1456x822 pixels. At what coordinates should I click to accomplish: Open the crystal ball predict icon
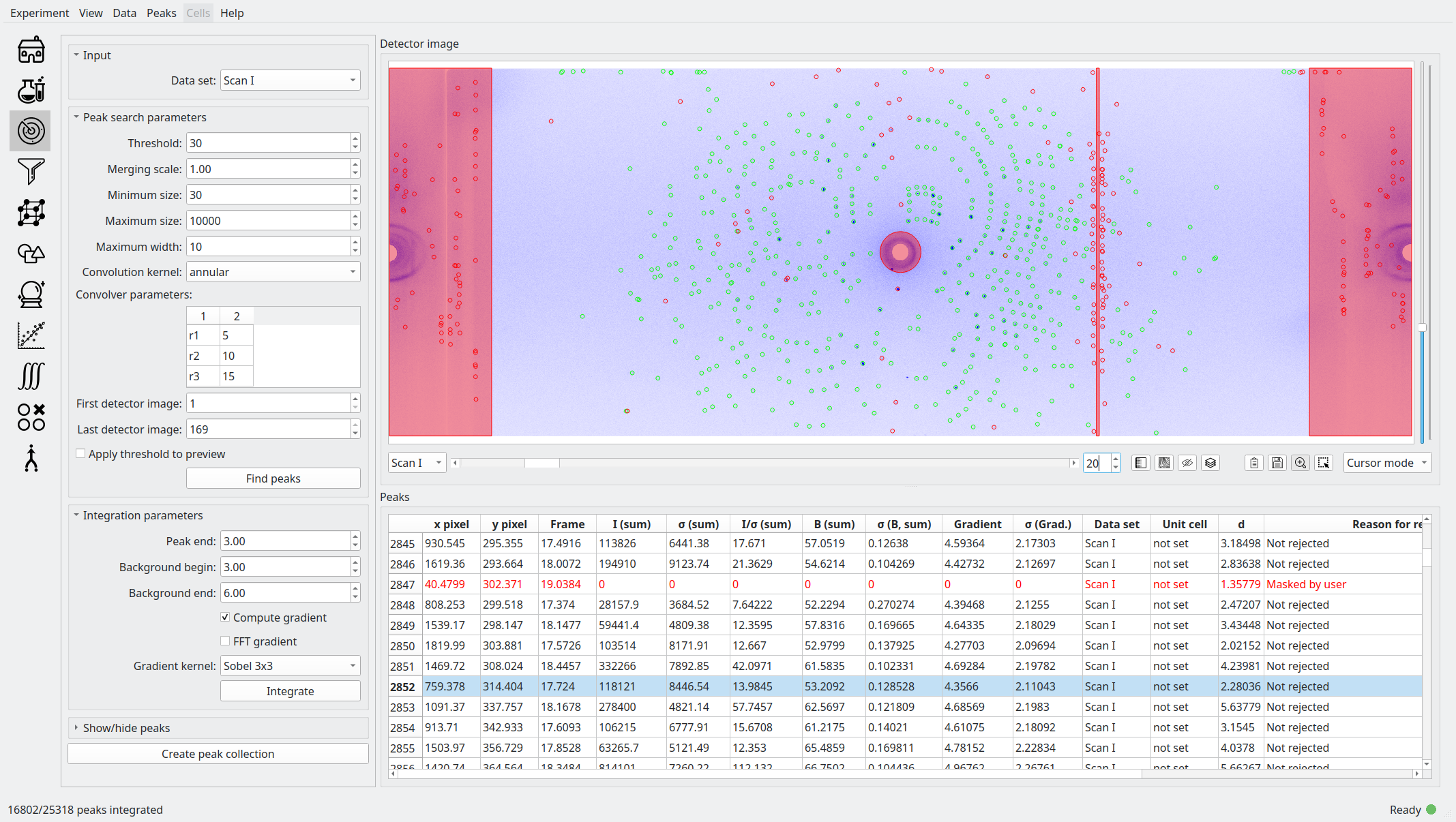point(31,294)
